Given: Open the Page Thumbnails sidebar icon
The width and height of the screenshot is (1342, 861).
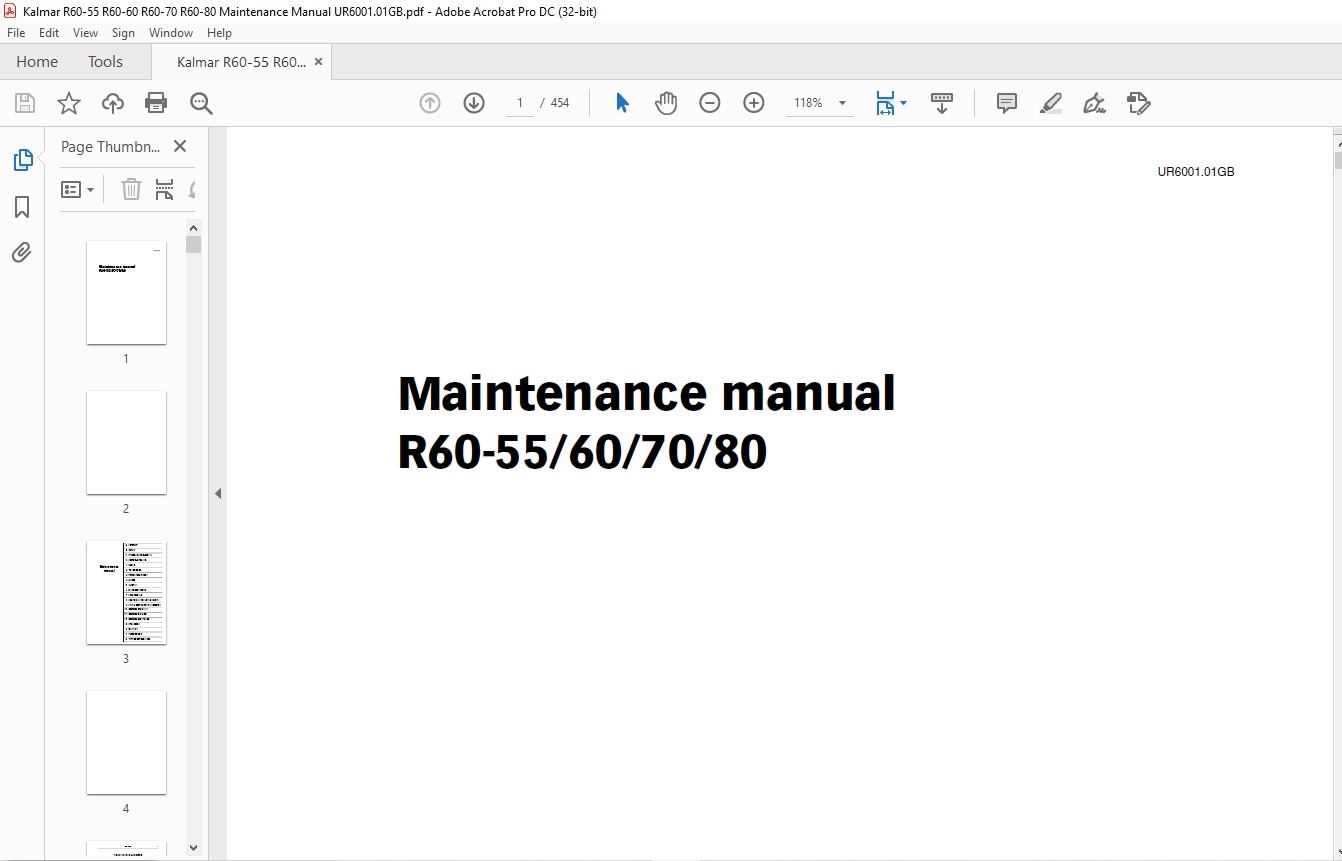Looking at the screenshot, I should click(22, 159).
